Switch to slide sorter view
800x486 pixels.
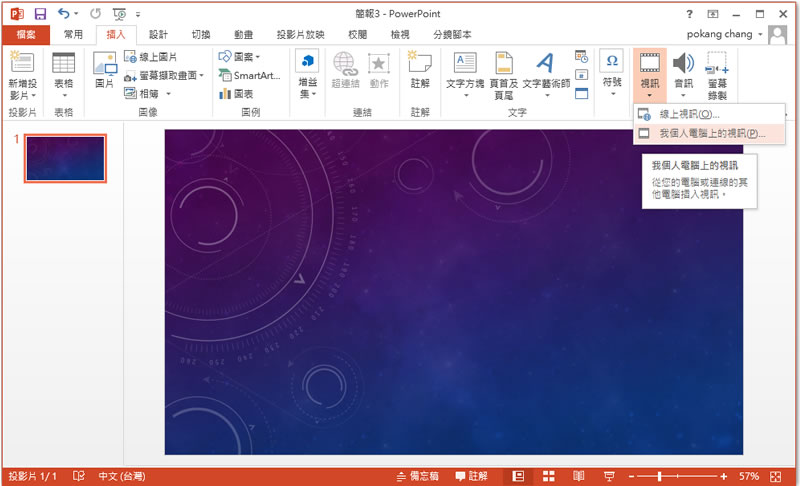click(548, 476)
